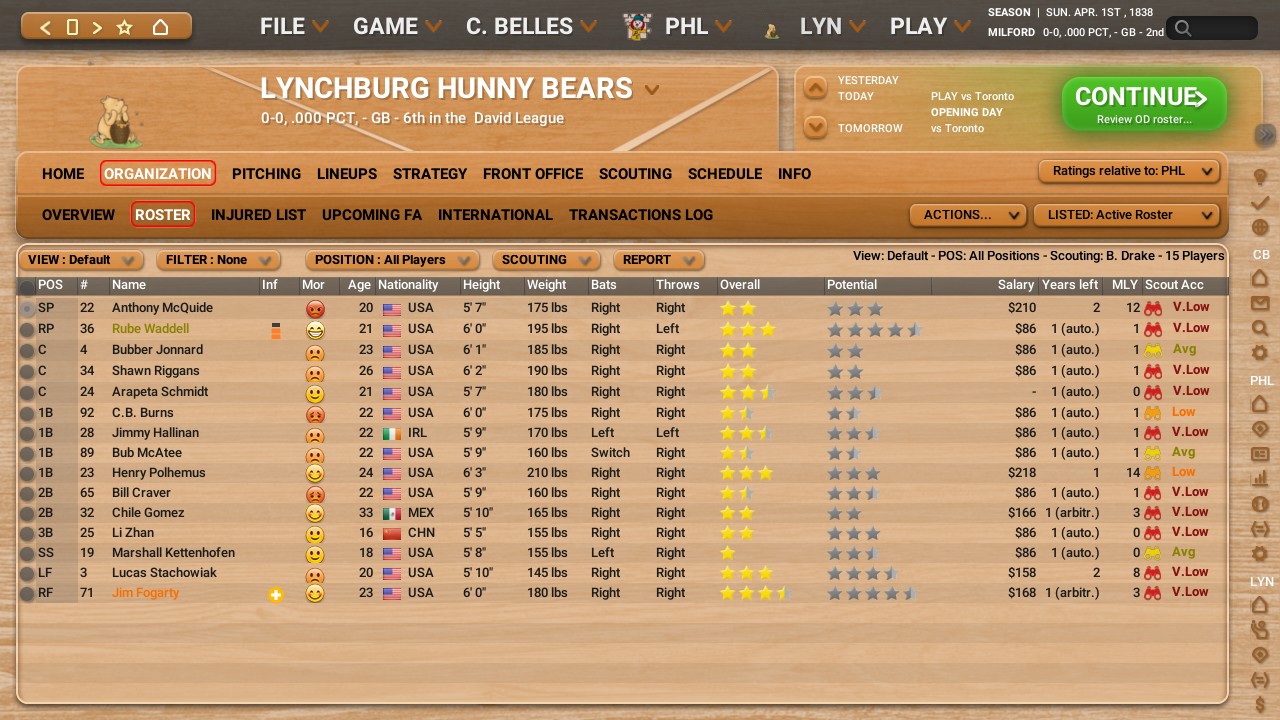Open the home icon under PHL in sidebar
Image resolution: width=1280 pixels, height=720 pixels.
click(1260, 404)
